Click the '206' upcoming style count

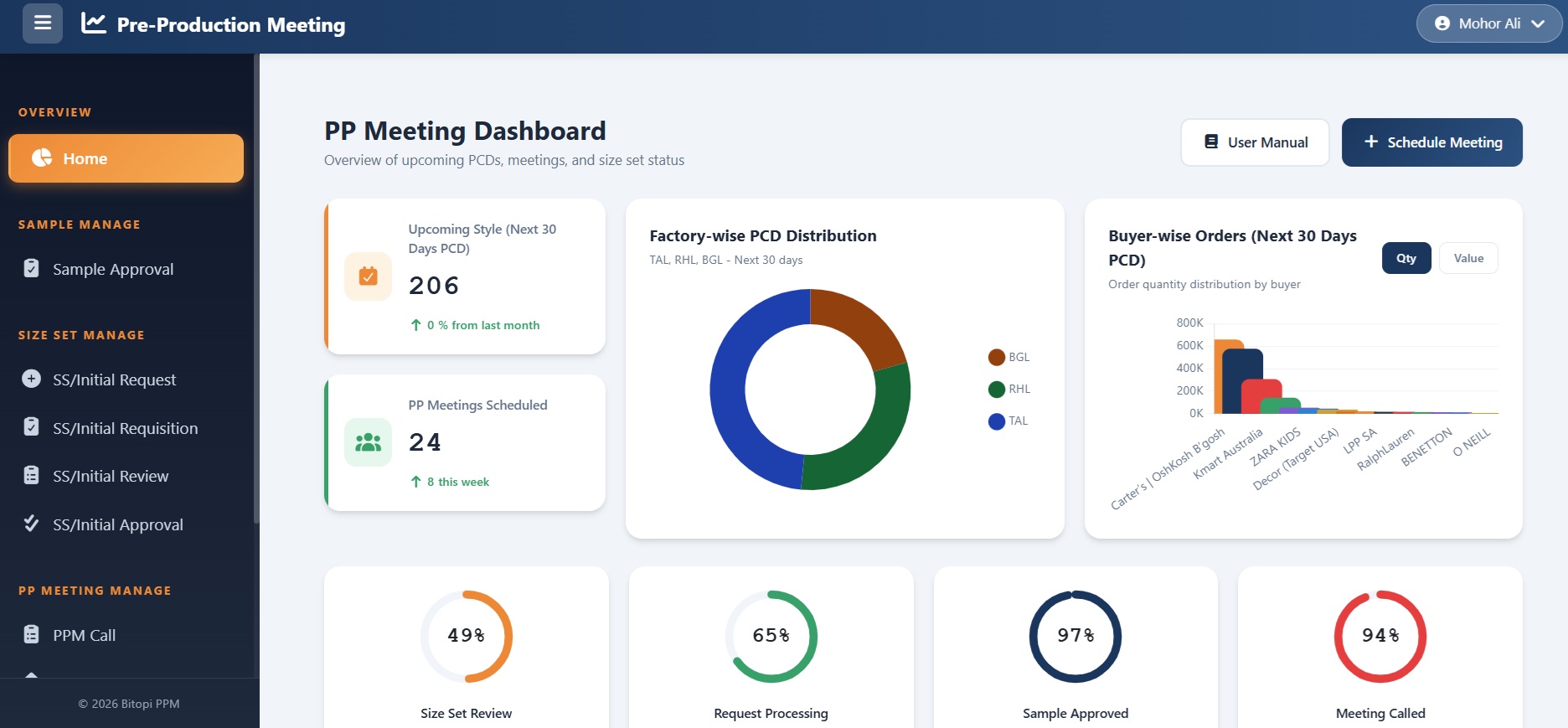[434, 286]
